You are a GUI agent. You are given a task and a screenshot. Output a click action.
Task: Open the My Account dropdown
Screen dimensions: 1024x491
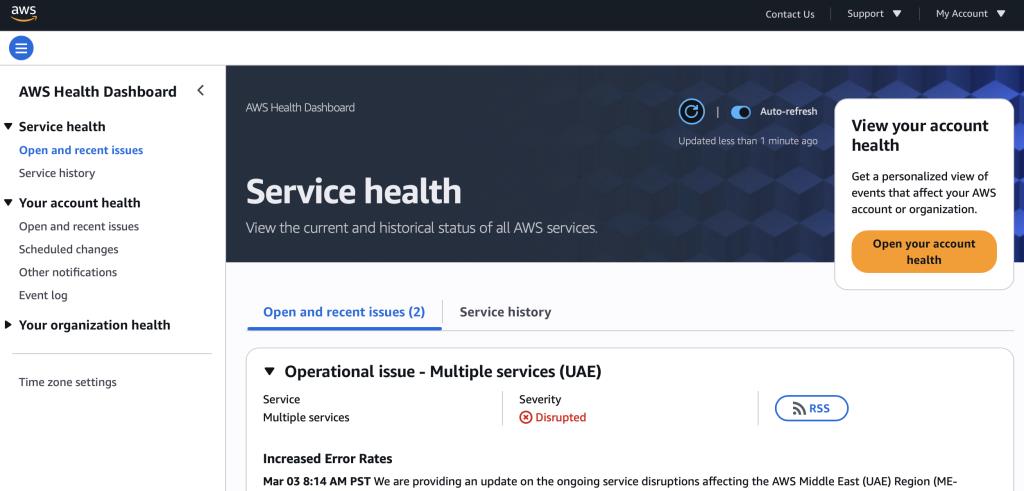(970, 14)
